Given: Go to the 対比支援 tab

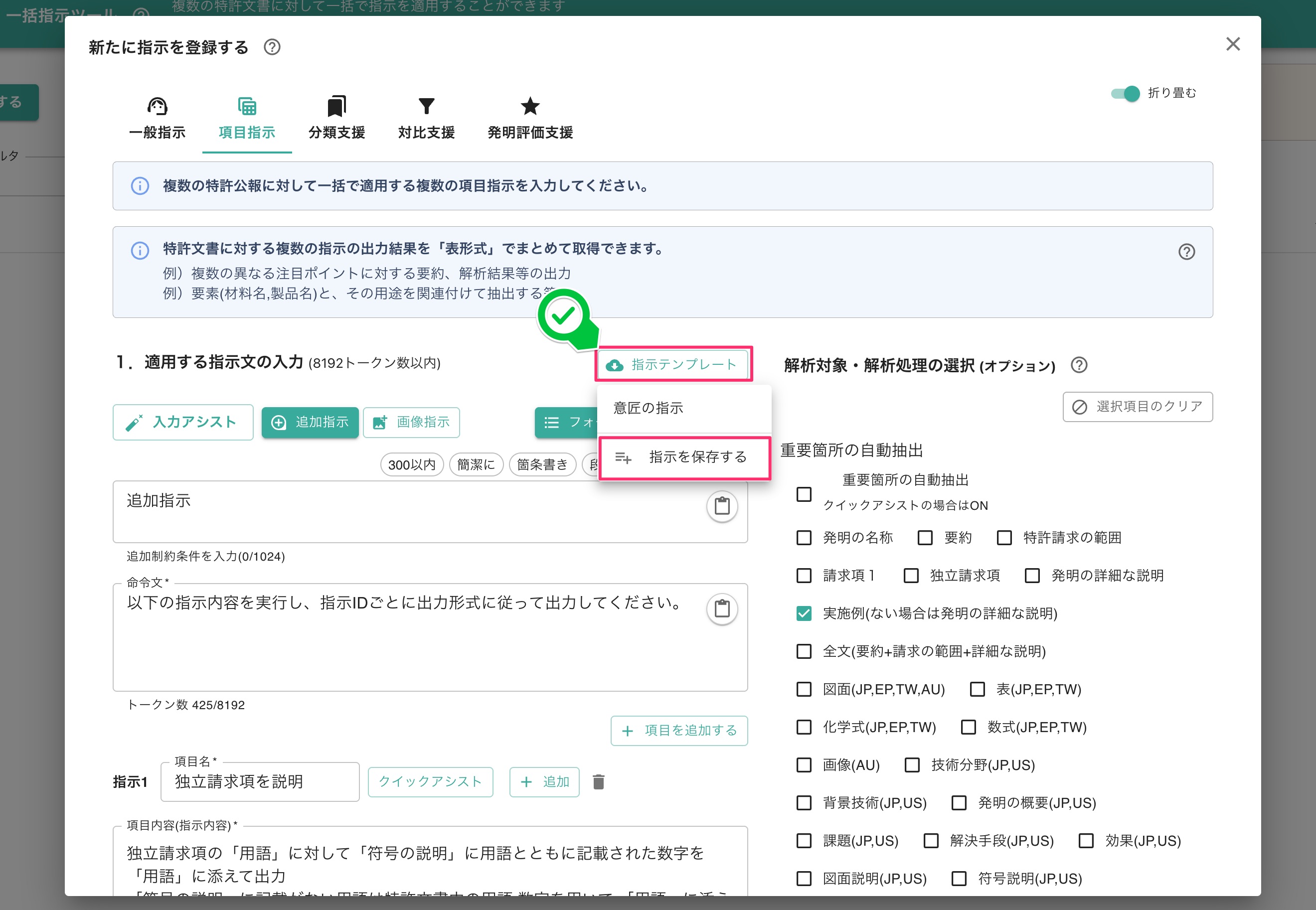Looking at the screenshot, I should [426, 119].
